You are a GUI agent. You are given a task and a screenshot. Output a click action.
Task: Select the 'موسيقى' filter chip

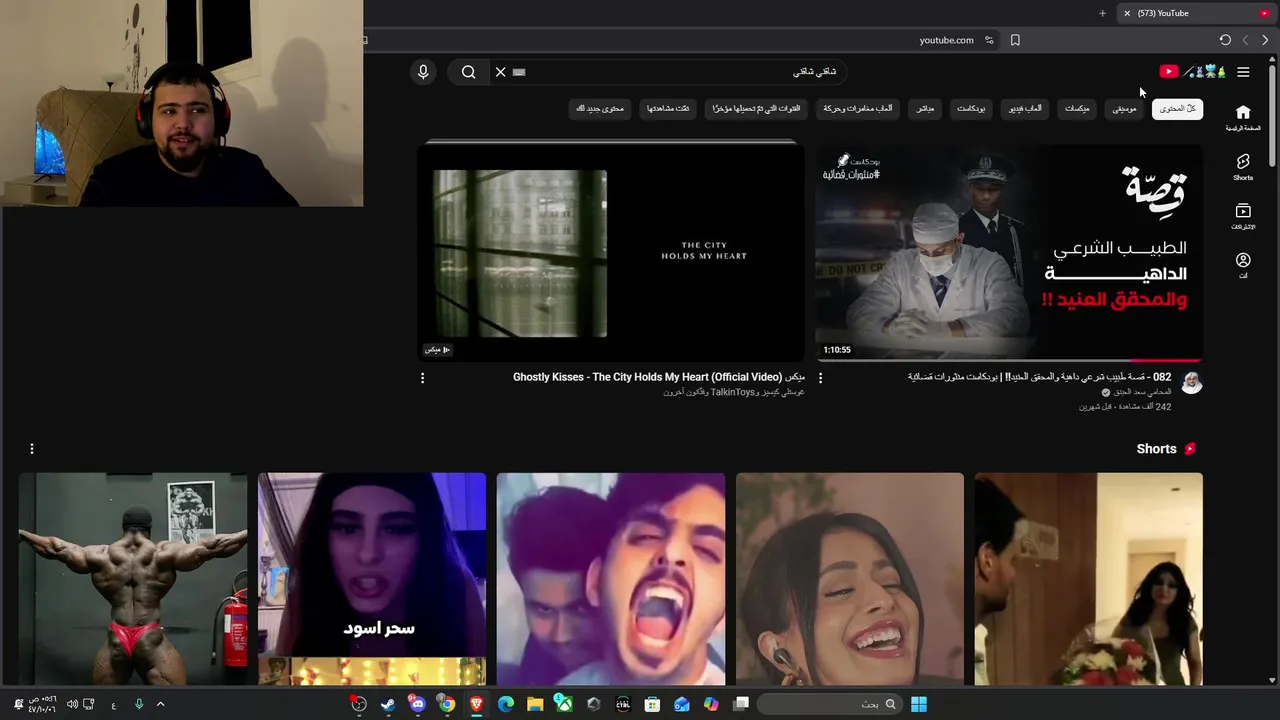[x=1125, y=108]
